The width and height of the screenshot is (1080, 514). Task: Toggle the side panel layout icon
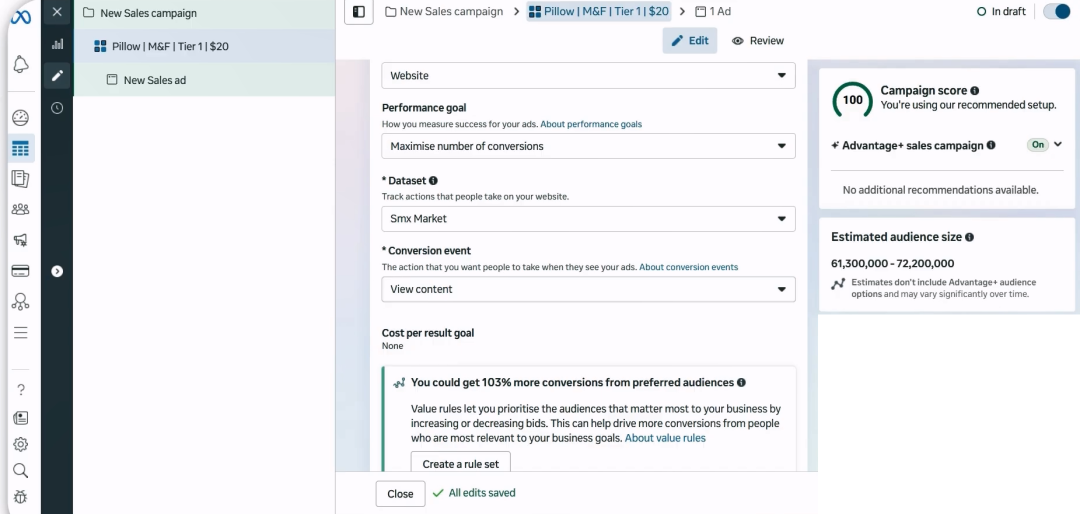pyautogui.click(x=359, y=12)
